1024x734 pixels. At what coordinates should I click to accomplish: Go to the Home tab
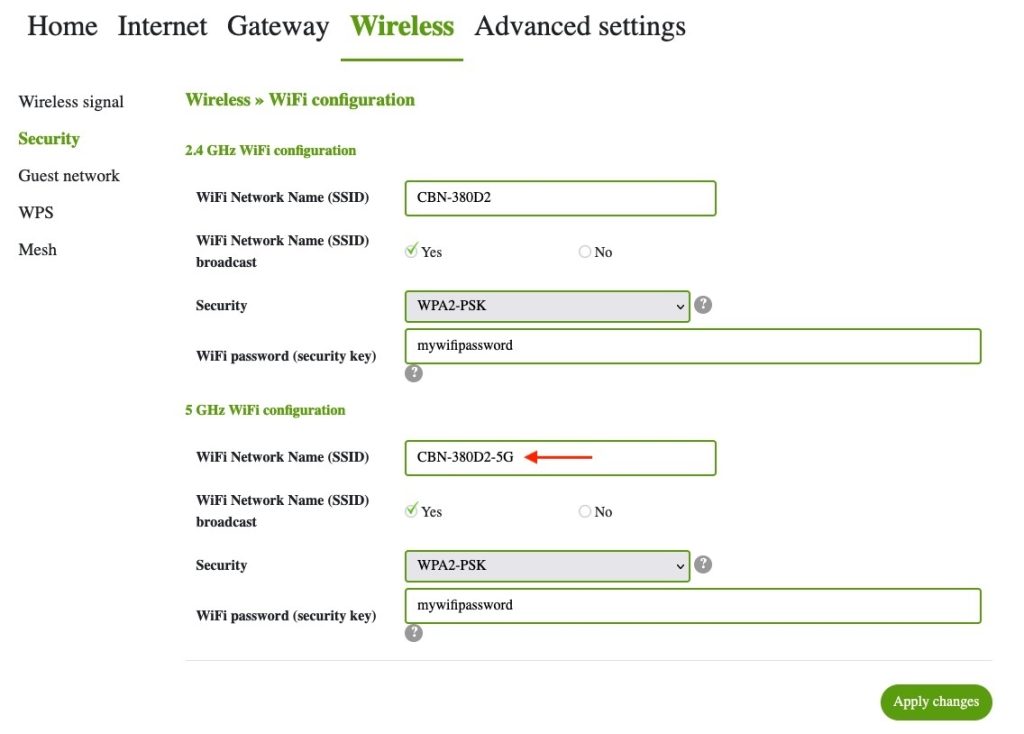[62, 27]
